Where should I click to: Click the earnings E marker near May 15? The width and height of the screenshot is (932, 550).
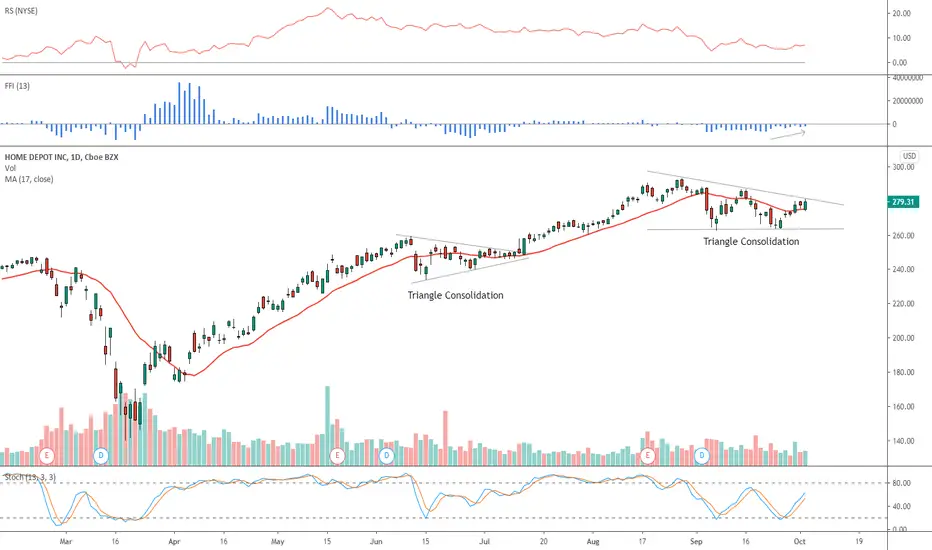pyautogui.click(x=338, y=456)
